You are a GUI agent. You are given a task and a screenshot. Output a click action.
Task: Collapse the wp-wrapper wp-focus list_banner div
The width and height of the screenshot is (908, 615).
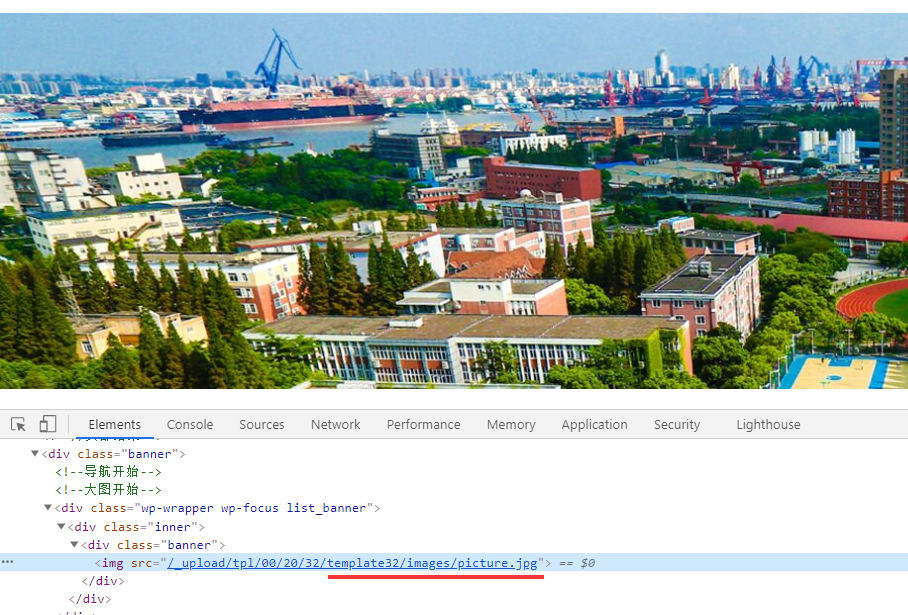(x=48, y=508)
